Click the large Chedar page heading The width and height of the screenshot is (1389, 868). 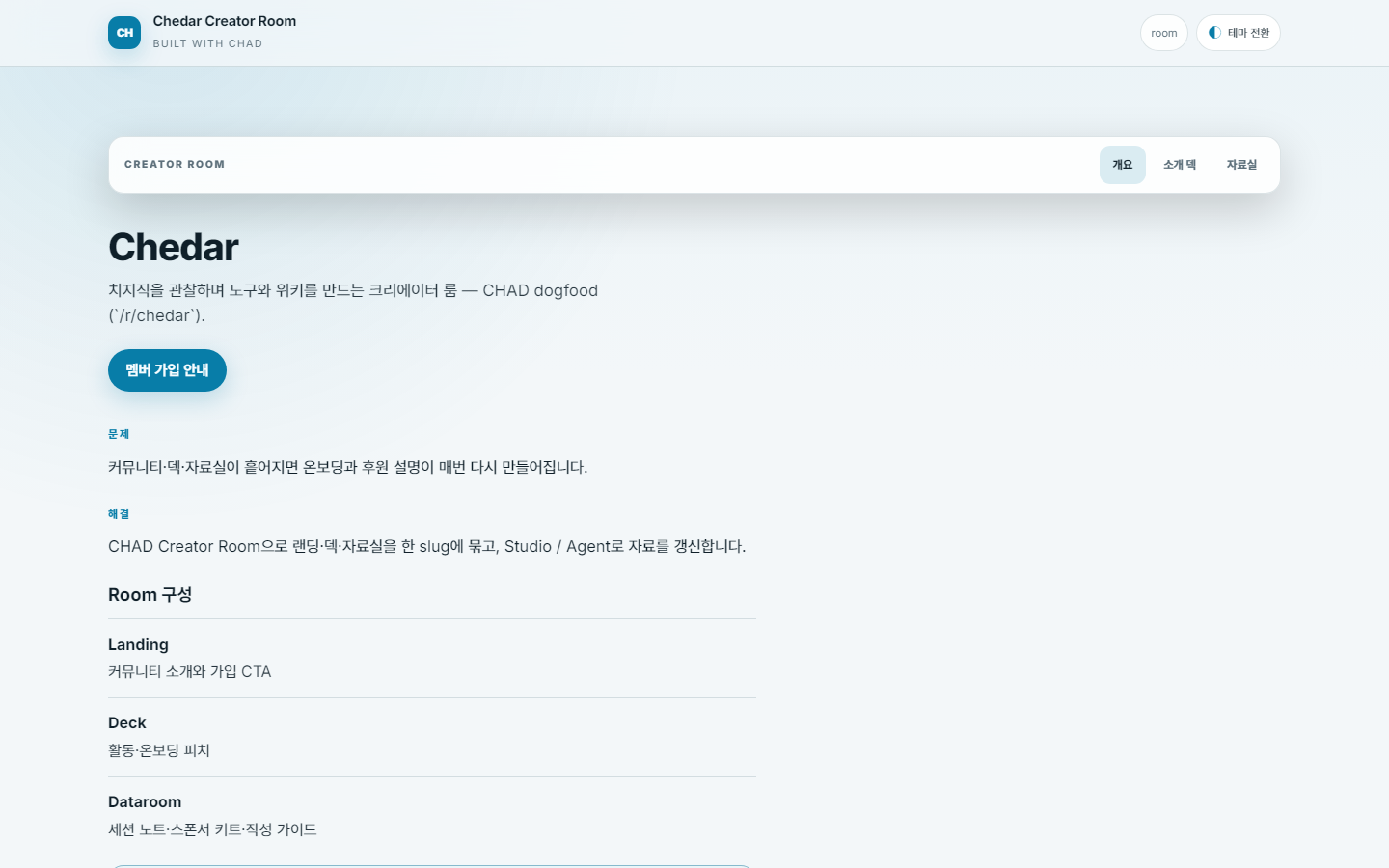(174, 247)
